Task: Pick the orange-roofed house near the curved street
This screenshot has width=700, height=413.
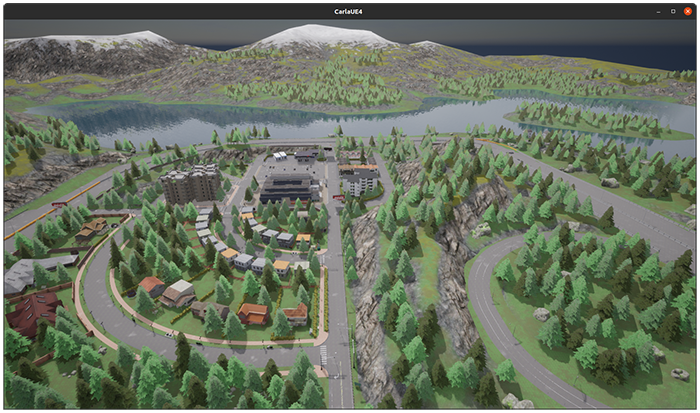Action: tap(252, 314)
